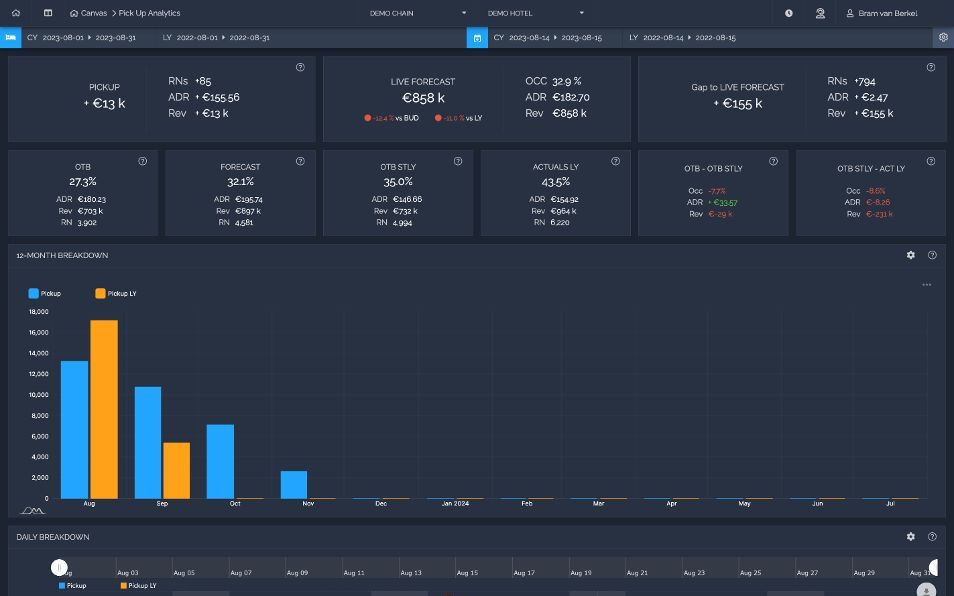Click the blue bed stay-dates icon

click(x=10, y=37)
